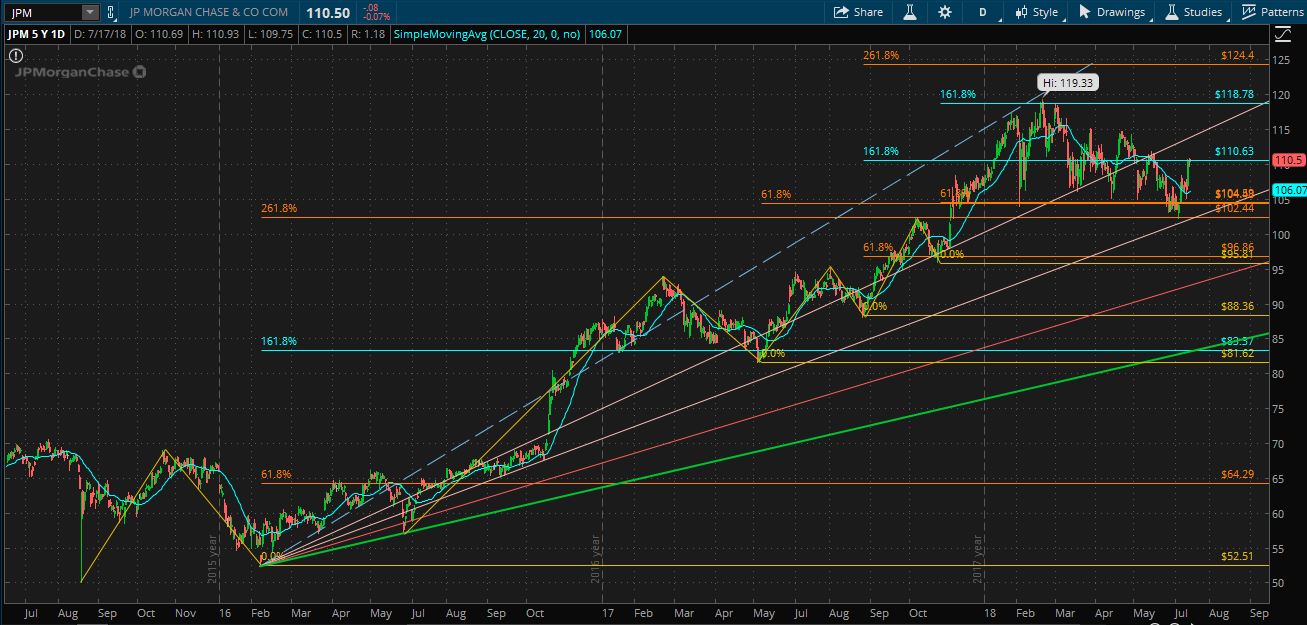Select the $64.29 Fibonacci price label
The width and height of the screenshot is (1307, 625).
click(x=1237, y=474)
